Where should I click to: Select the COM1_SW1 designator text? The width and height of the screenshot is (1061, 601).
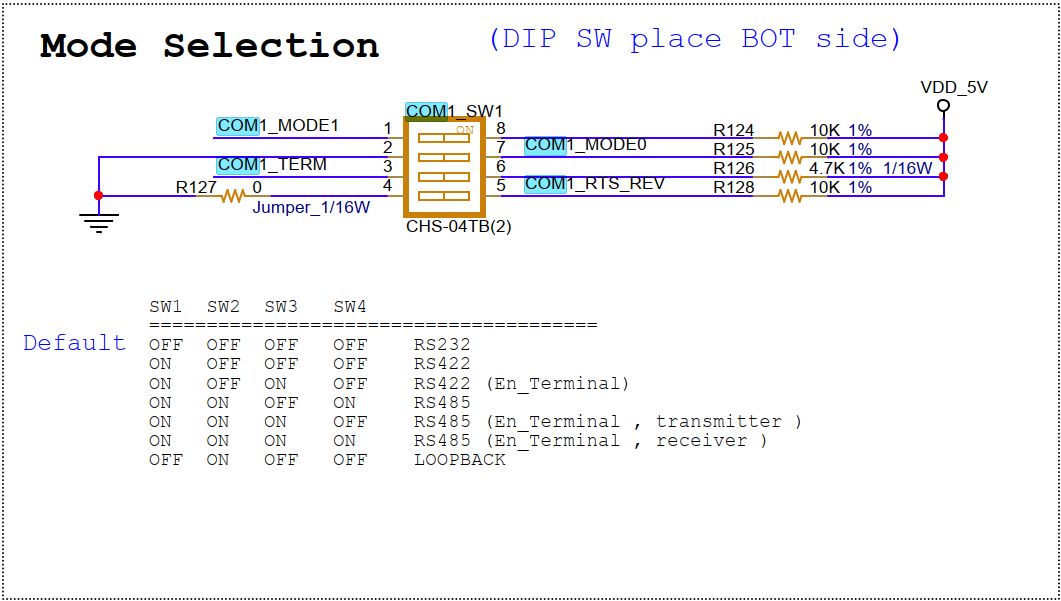point(454,111)
